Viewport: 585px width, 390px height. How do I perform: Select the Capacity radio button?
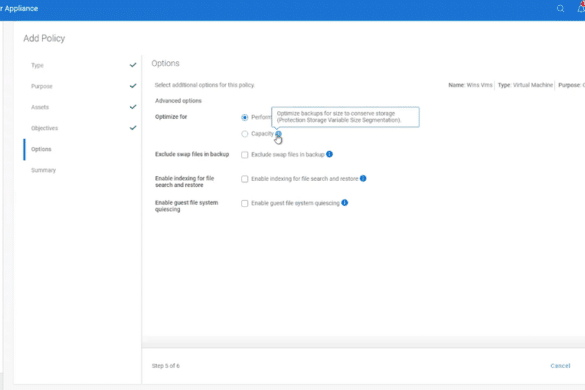244,134
